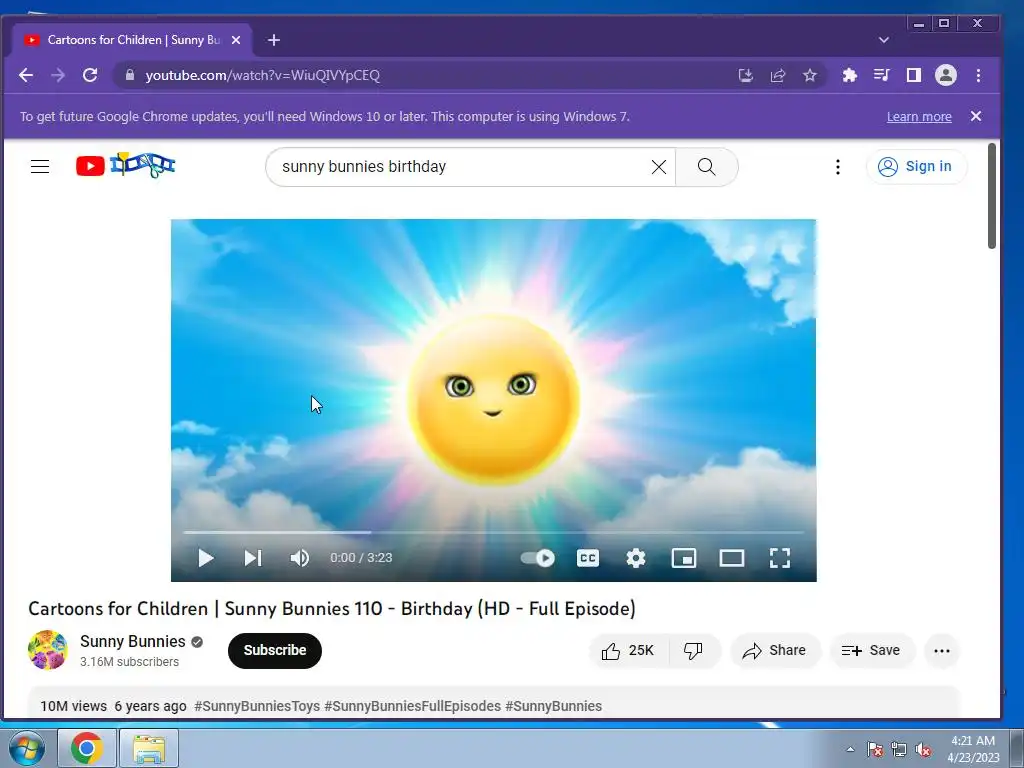Open the Chrome extensions puzzle icon
The image size is (1024, 768).
pos(850,75)
